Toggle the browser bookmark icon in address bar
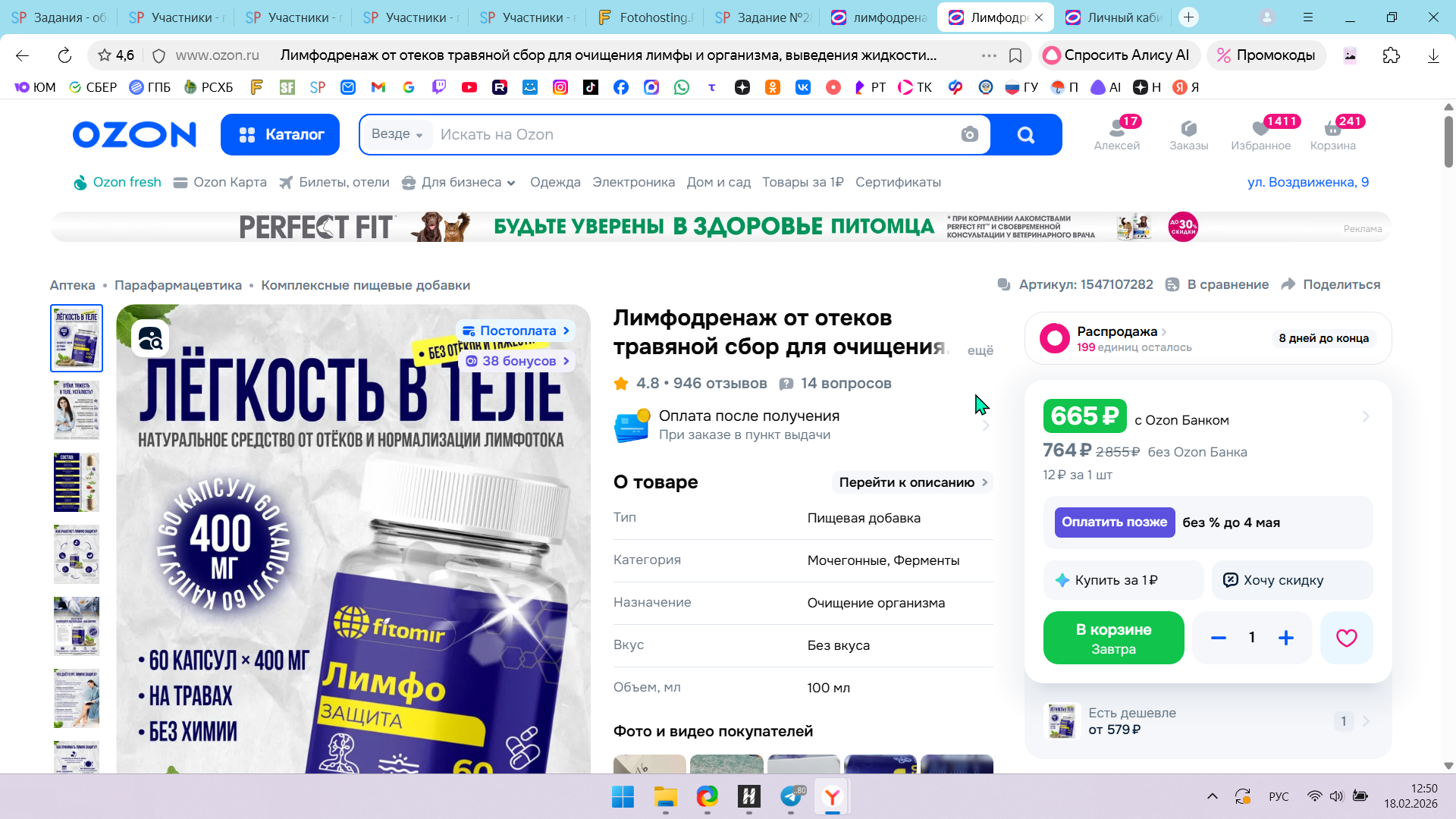 [1015, 55]
